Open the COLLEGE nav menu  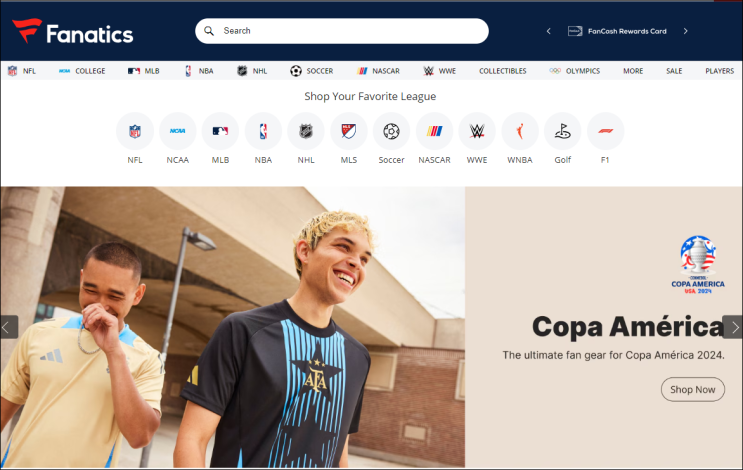(82, 71)
